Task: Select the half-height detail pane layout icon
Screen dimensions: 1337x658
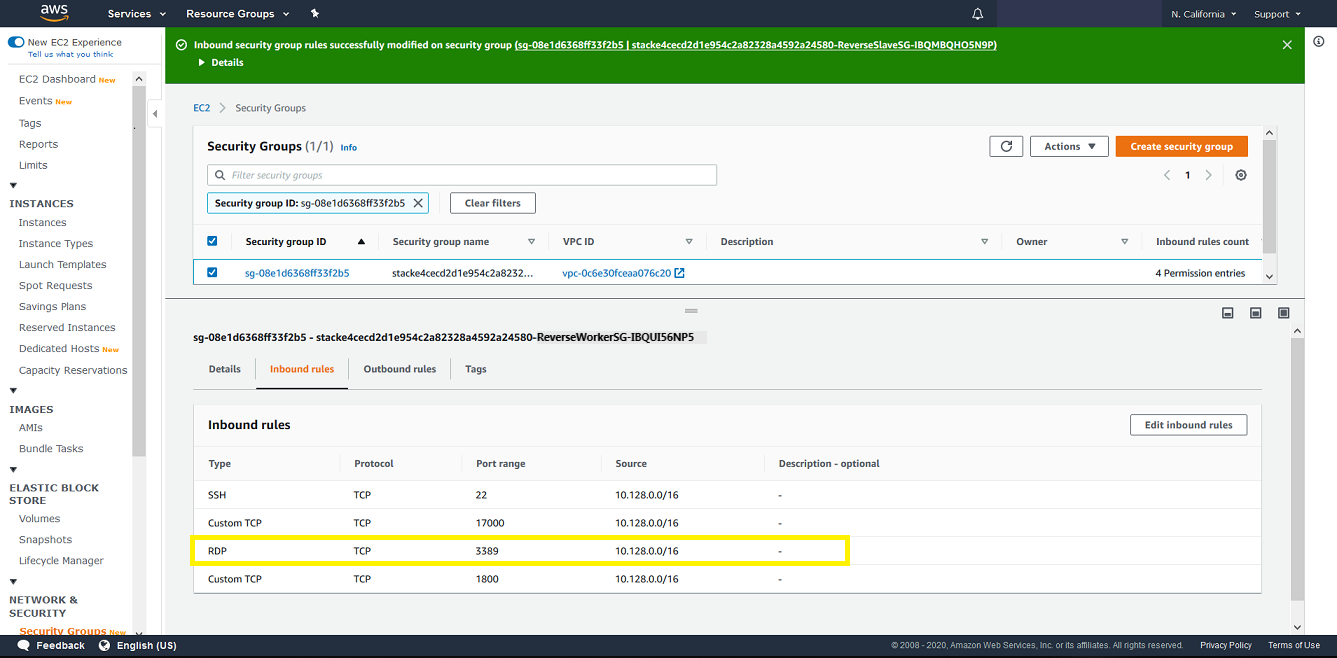Action: point(1255,312)
